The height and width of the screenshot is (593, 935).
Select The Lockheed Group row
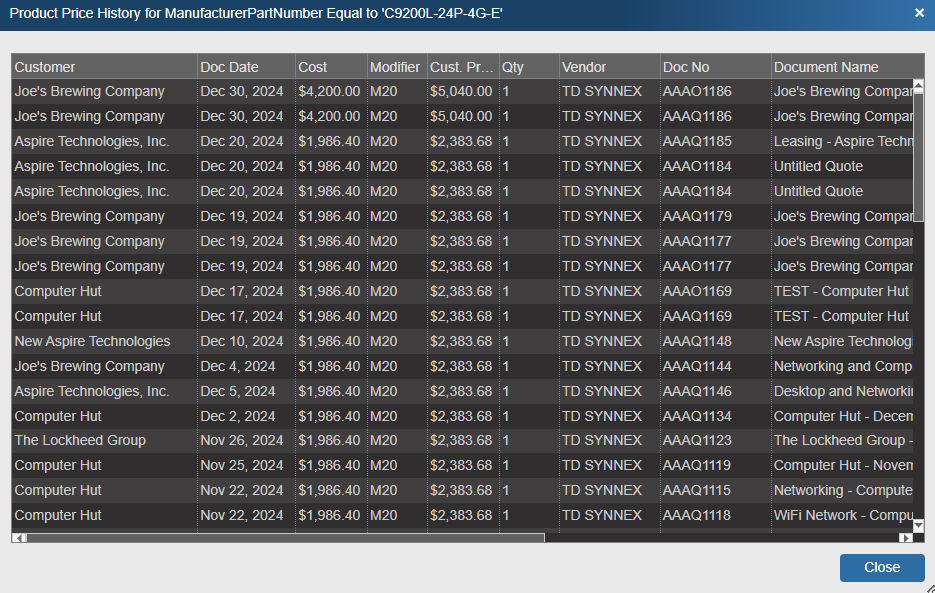click(x=80, y=440)
